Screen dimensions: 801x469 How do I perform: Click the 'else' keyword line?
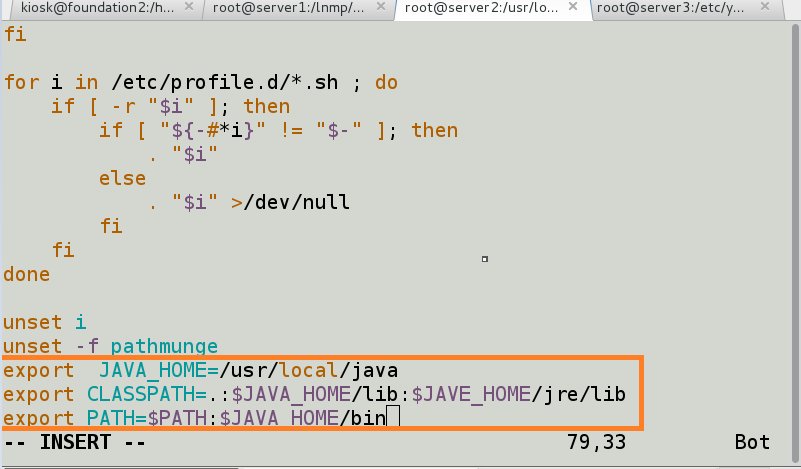(123, 178)
